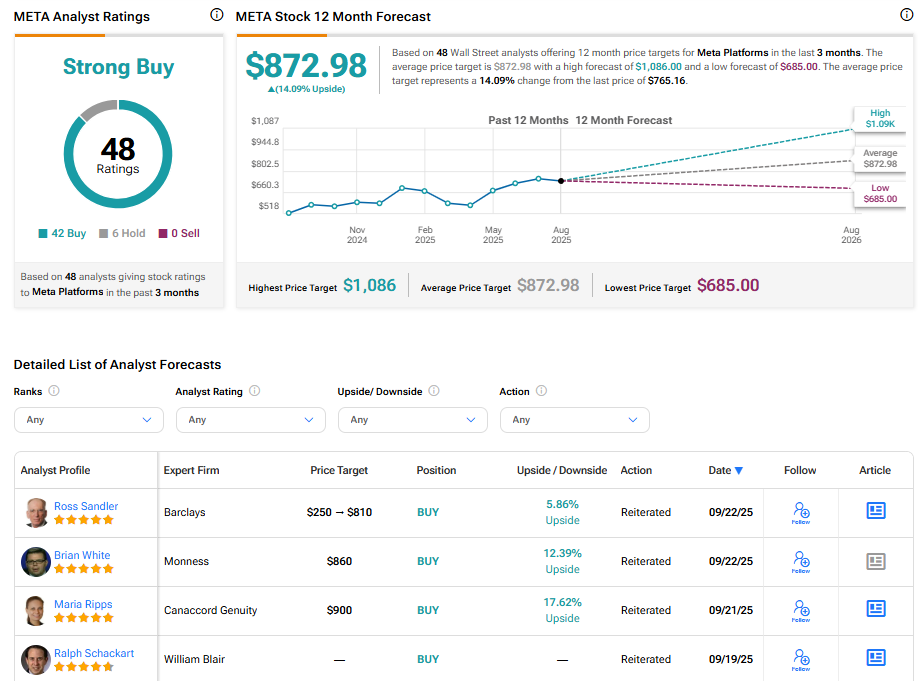The height and width of the screenshot is (681, 918).
Task: Click the Barclays firm cell
Action: (x=184, y=512)
